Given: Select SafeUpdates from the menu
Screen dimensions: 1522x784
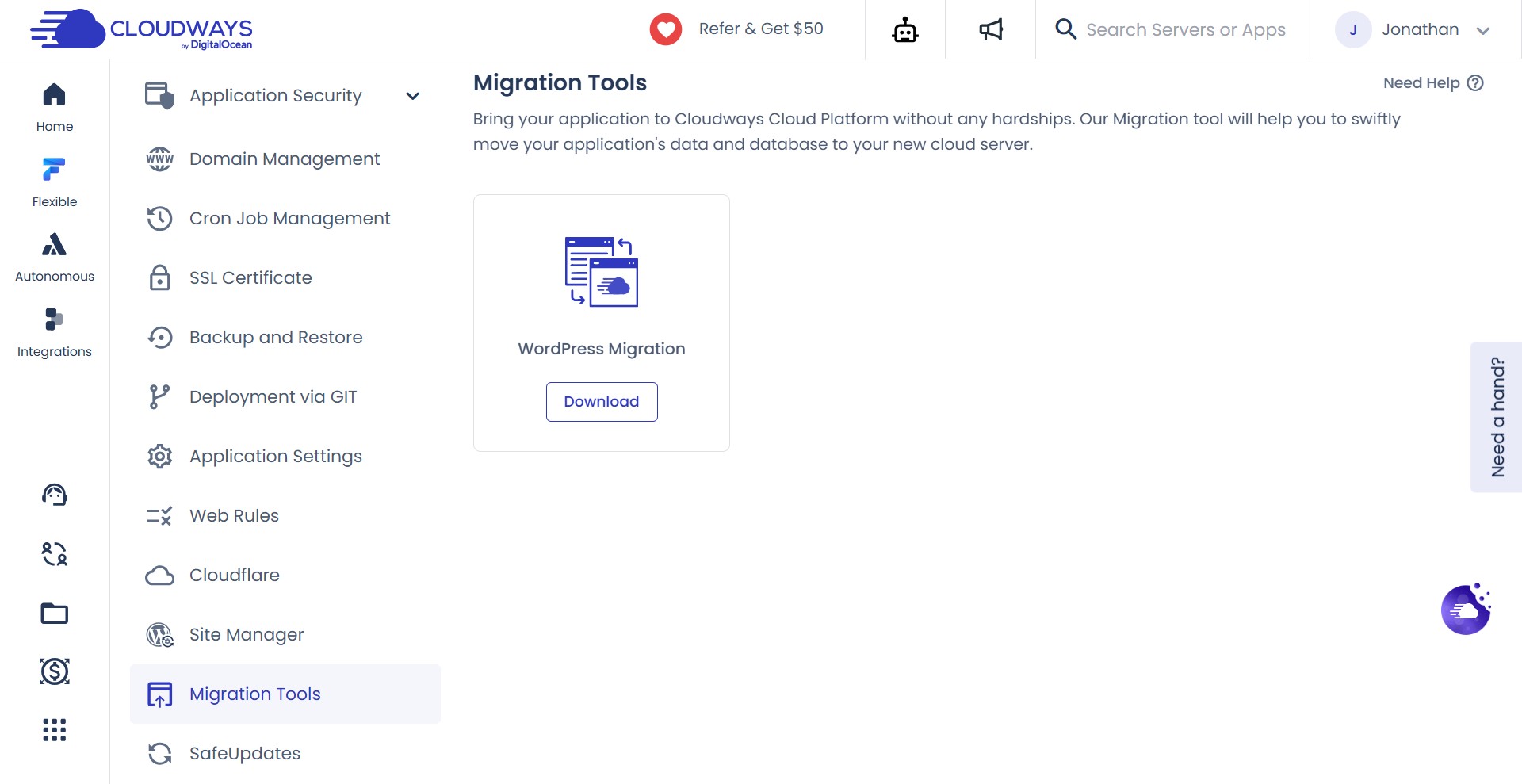Looking at the screenshot, I should [x=244, y=753].
